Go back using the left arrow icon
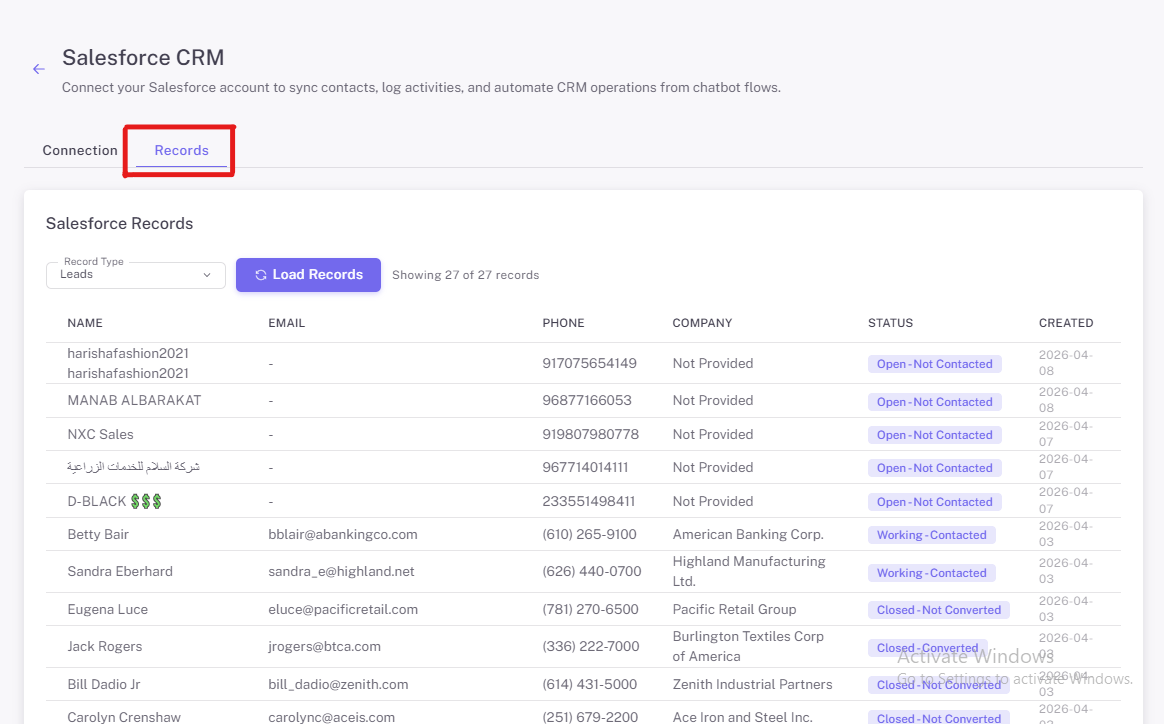The width and height of the screenshot is (1164, 724). click(39, 69)
